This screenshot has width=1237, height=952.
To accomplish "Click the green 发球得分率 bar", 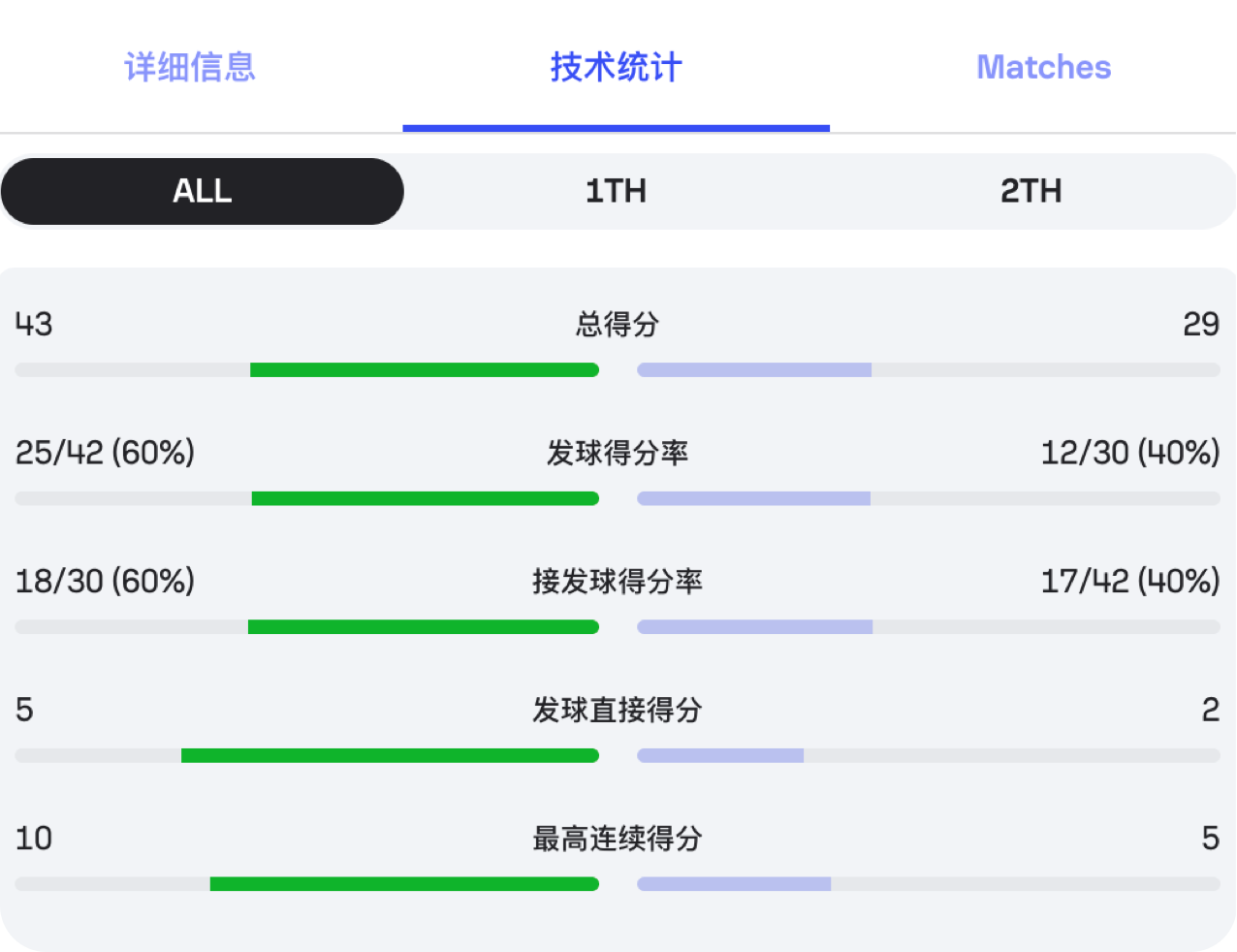I will point(425,498).
